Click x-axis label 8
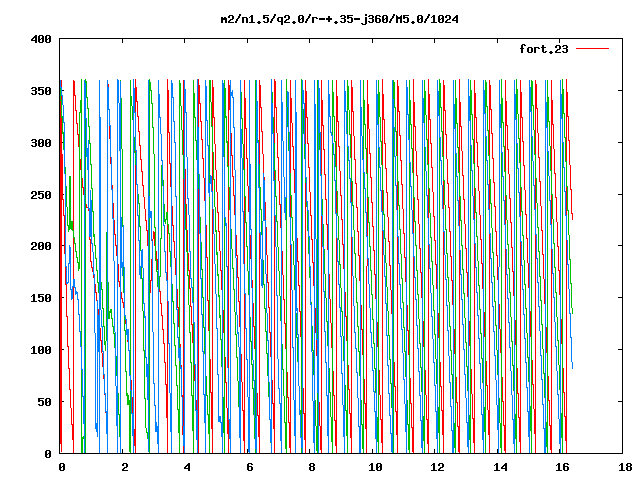640x480 pixels. (312, 467)
